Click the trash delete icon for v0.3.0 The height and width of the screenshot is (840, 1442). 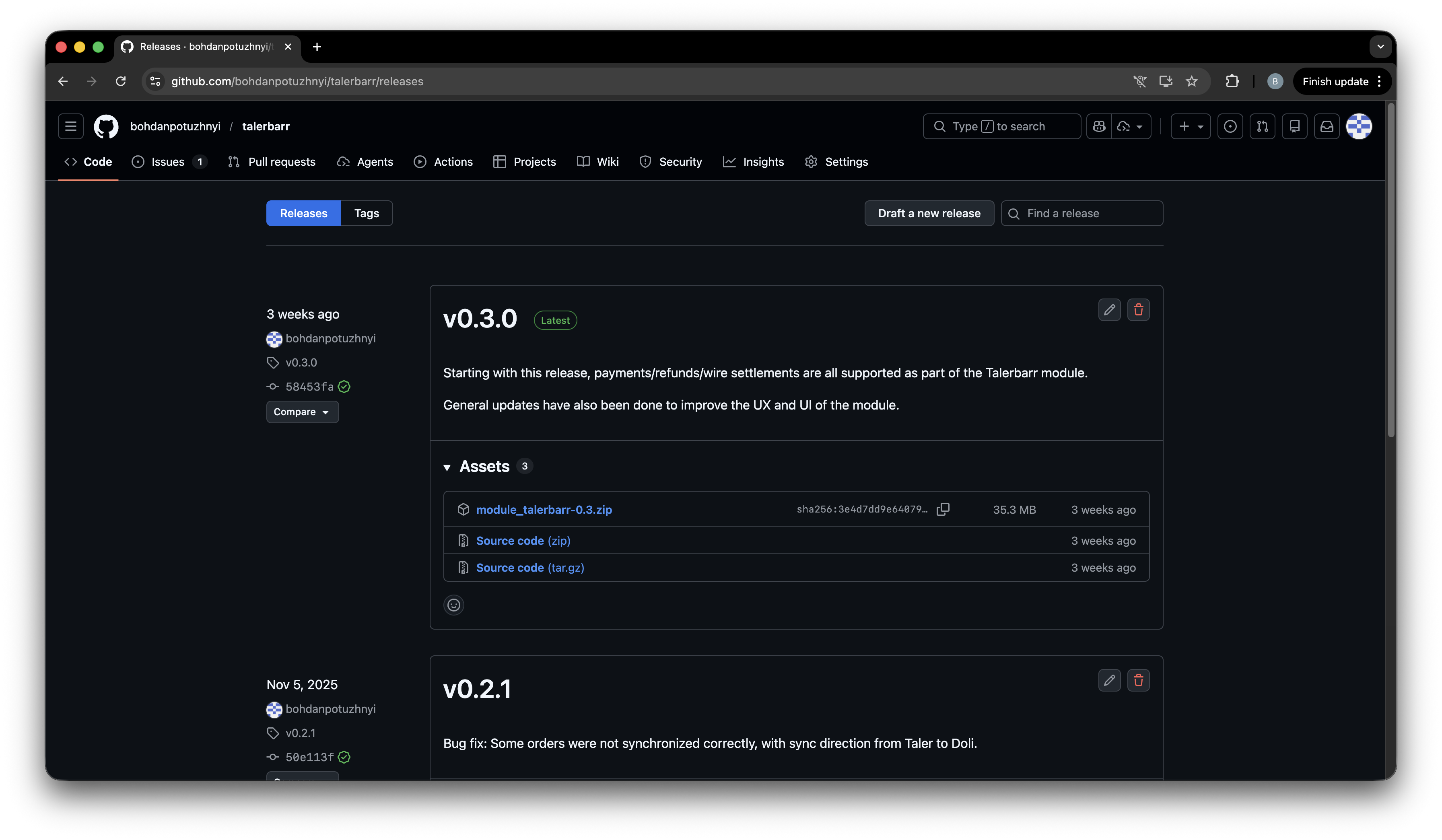1138,309
